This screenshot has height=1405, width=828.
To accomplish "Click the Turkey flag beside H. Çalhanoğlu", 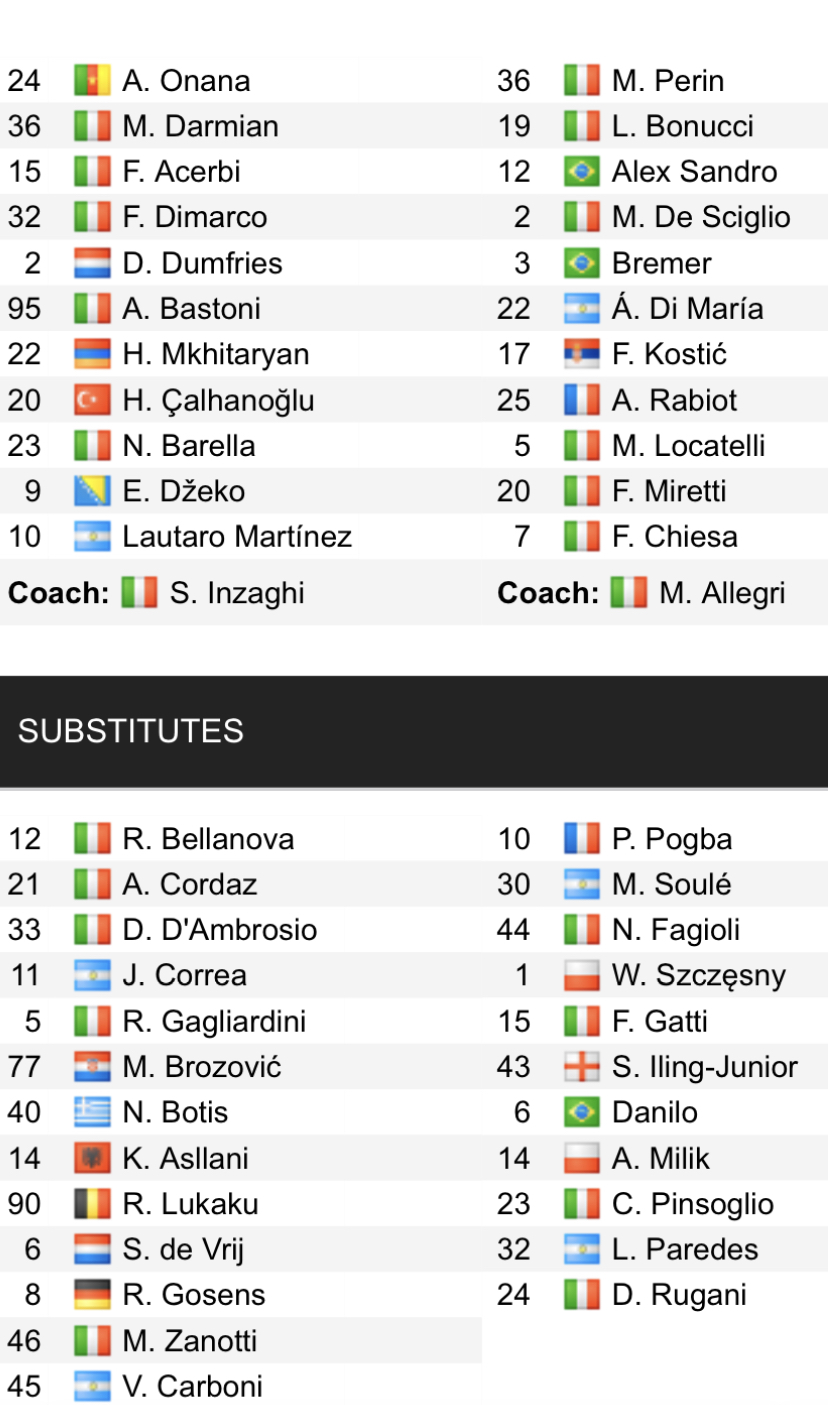I will click(92, 401).
